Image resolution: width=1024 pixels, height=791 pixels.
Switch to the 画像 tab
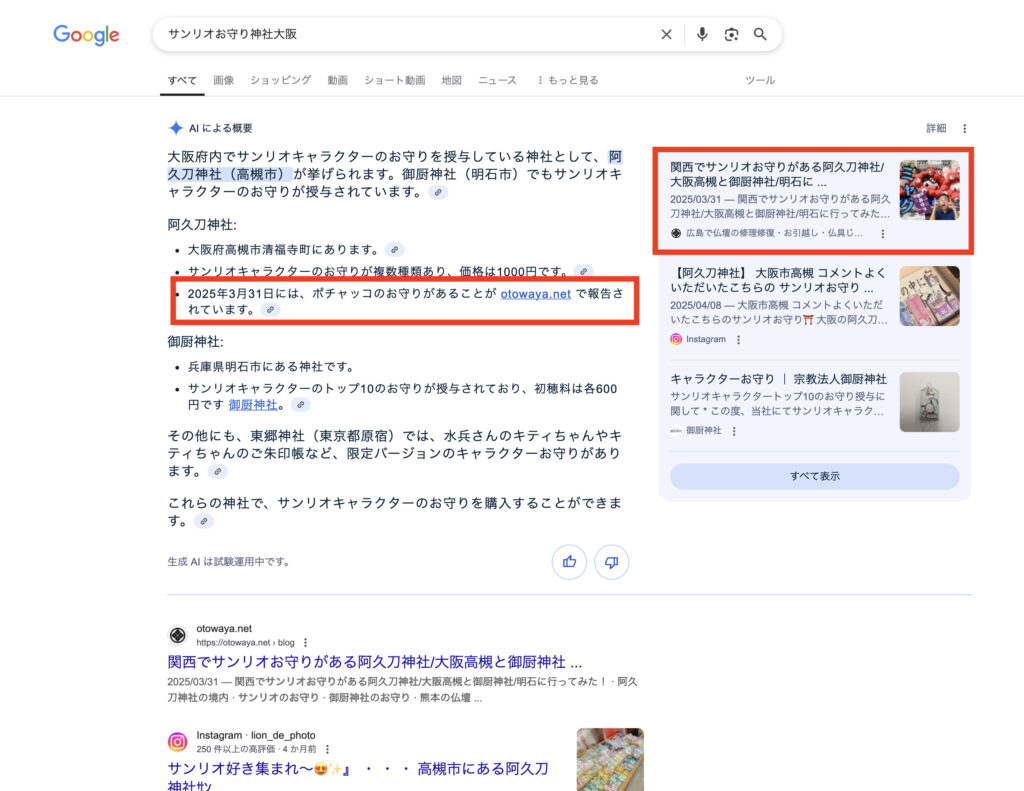(223, 80)
